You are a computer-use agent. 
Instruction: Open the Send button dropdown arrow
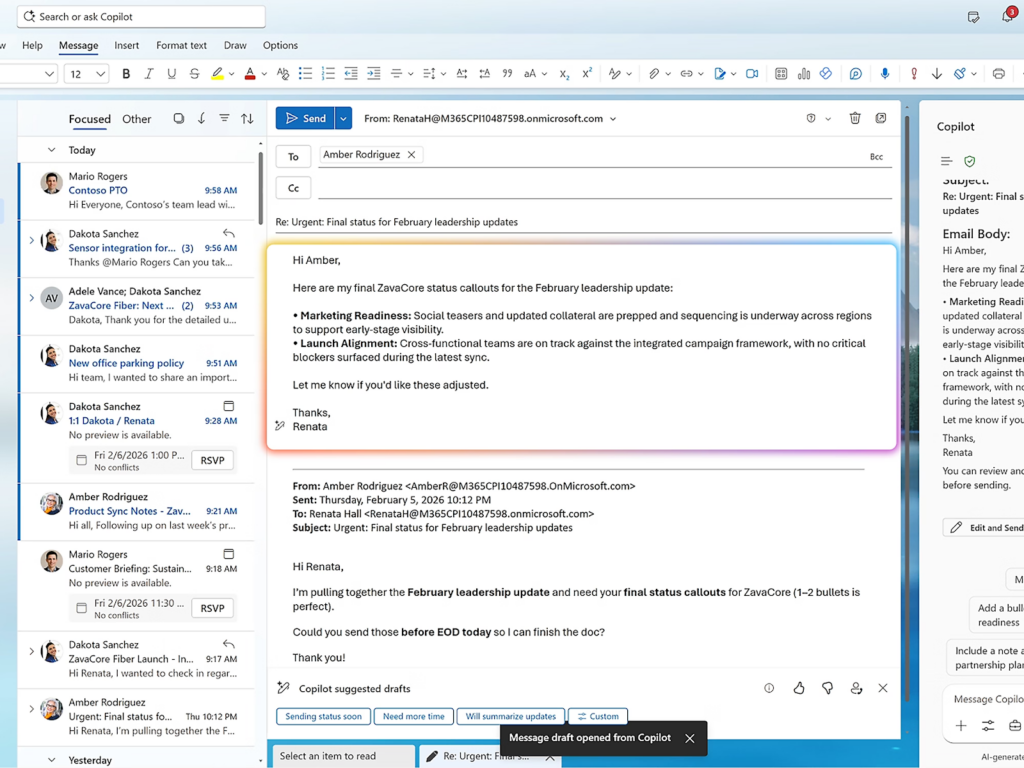click(341, 117)
